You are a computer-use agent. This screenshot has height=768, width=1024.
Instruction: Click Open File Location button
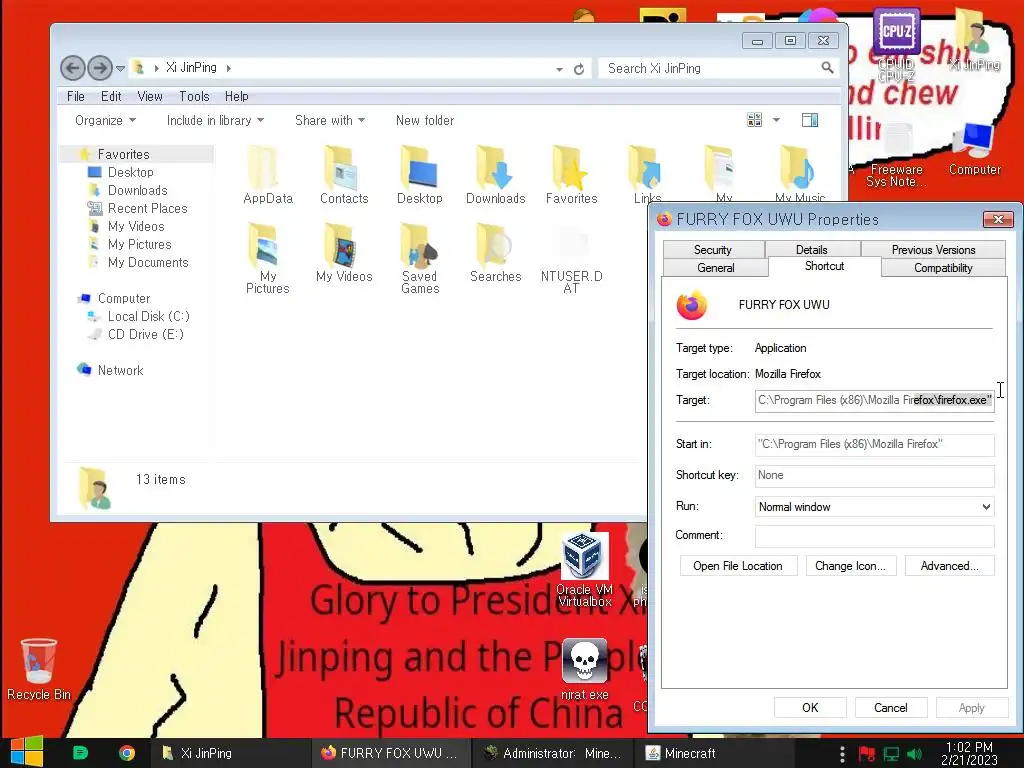coord(738,566)
